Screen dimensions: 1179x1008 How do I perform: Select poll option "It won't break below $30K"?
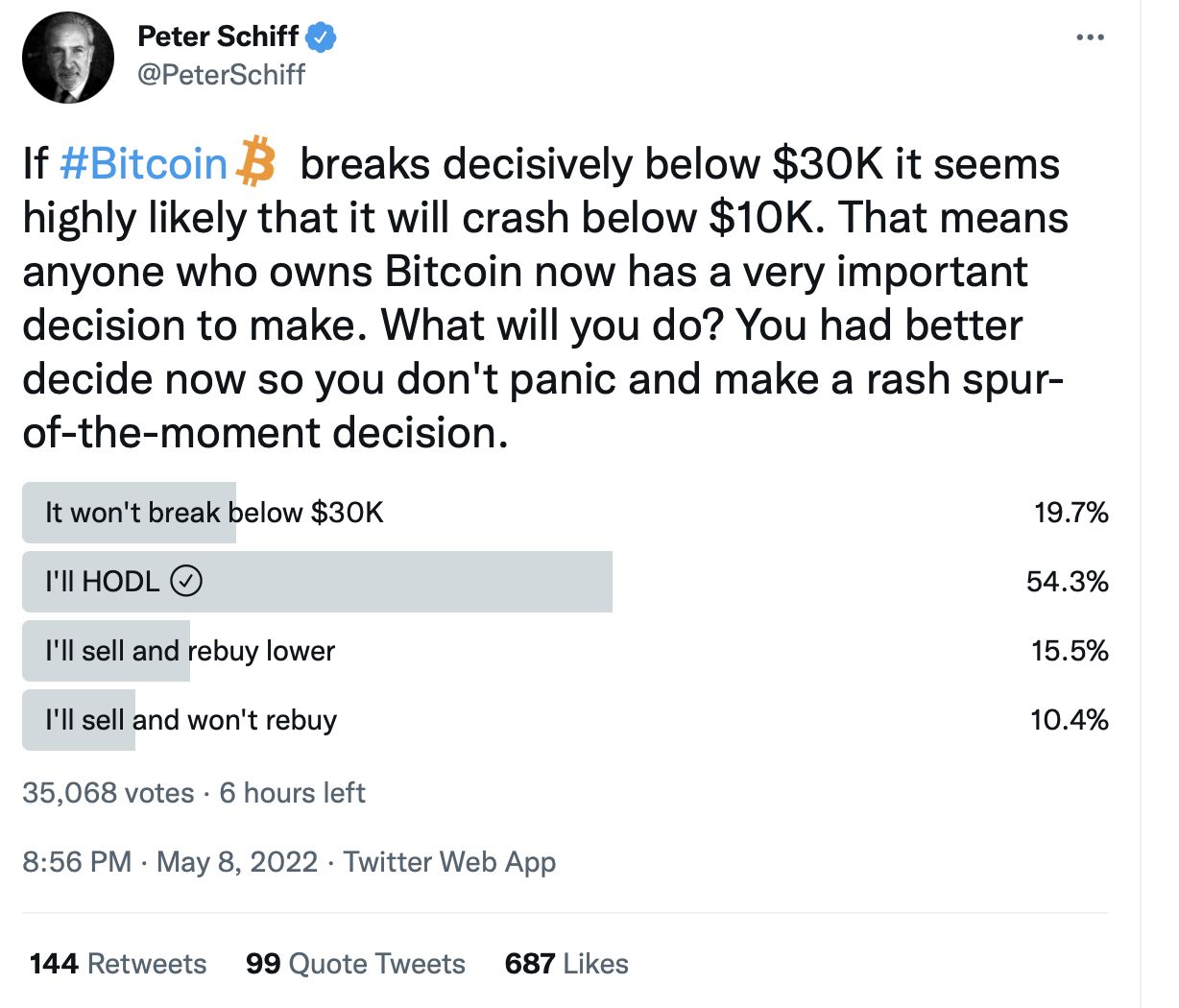[214, 513]
